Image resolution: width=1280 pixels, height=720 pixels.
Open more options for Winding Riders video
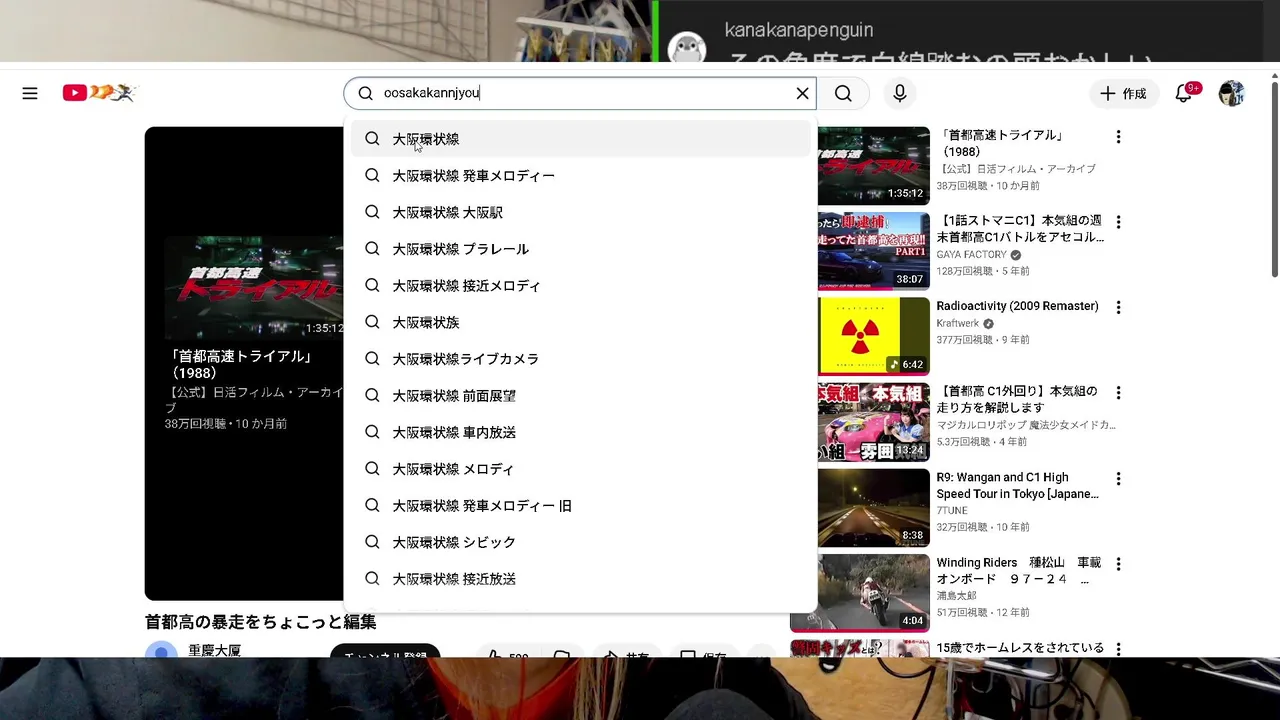(1118, 564)
